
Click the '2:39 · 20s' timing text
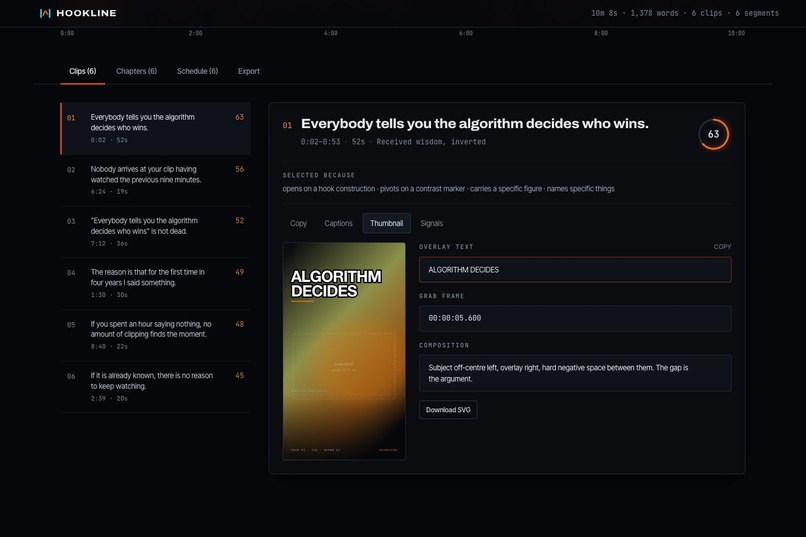(109, 399)
